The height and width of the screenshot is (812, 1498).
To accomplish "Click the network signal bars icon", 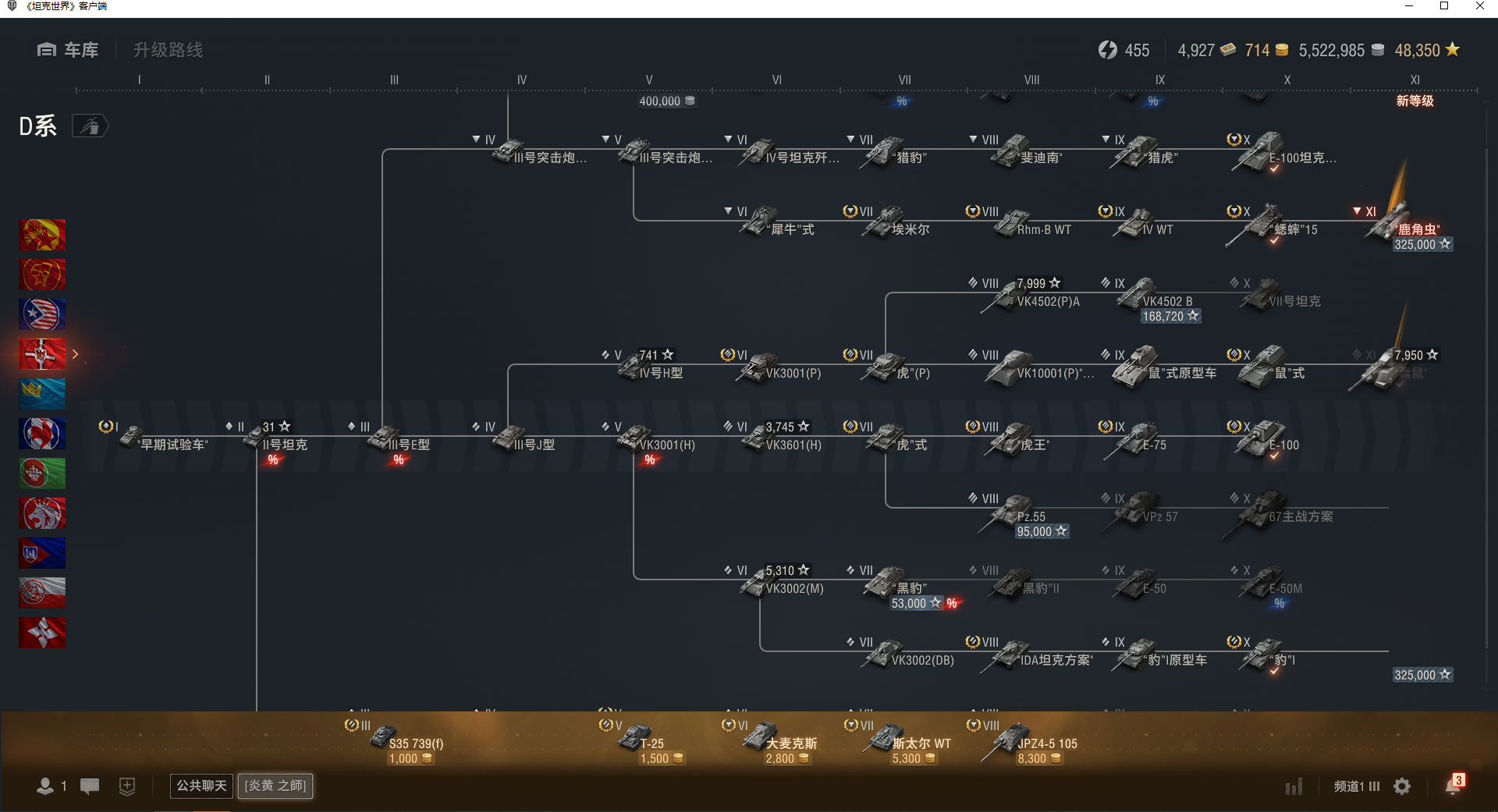I will [x=1294, y=786].
